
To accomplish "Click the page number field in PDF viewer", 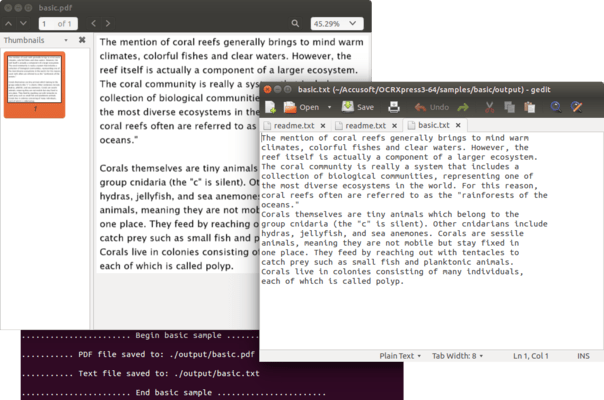I will pyautogui.click(x=58, y=24).
